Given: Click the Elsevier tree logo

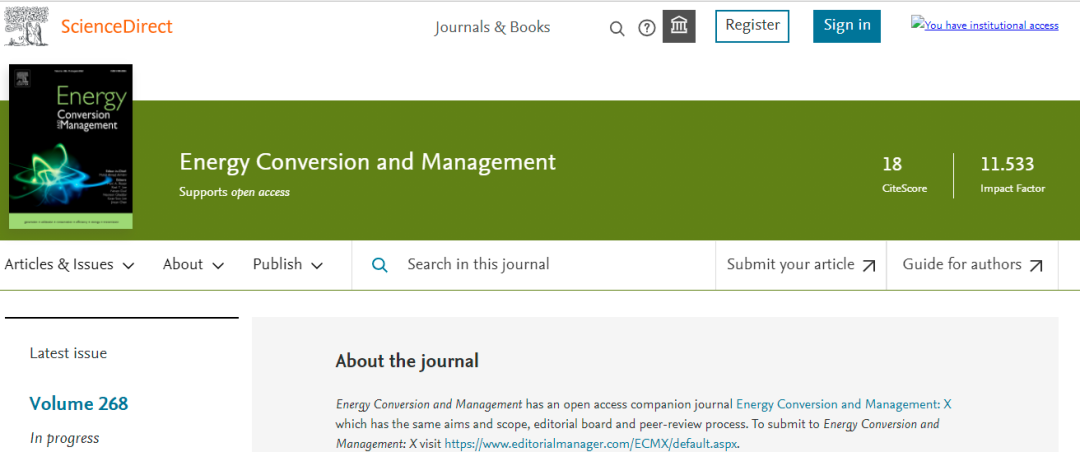Looking at the screenshot, I should 26,27.
